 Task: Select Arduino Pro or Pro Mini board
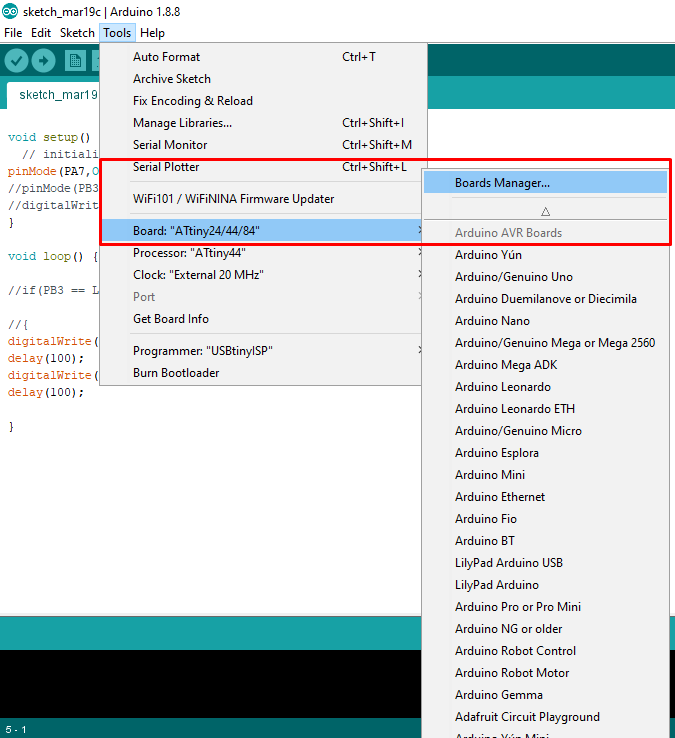click(x=546, y=607)
